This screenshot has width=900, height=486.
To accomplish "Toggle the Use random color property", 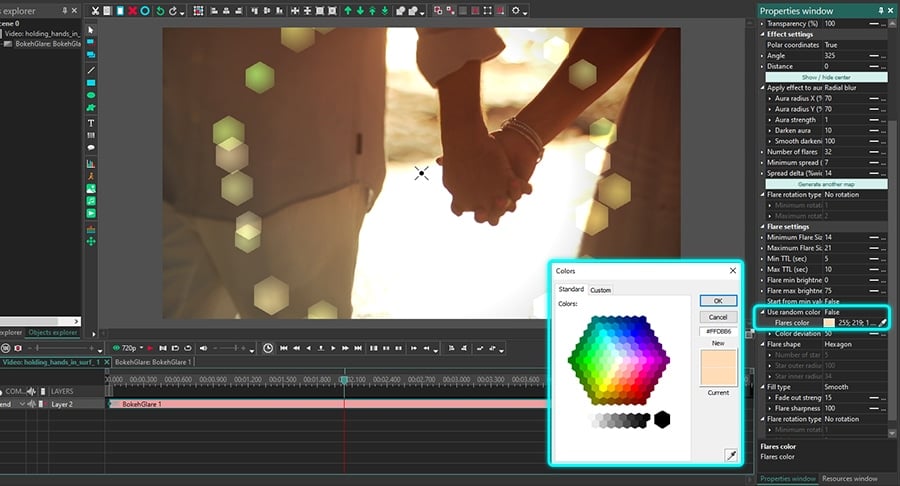I will (832, 312).
